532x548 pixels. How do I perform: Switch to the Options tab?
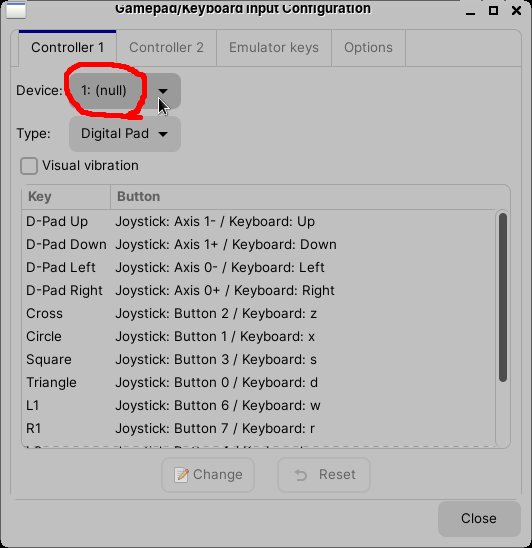point(368,48)
